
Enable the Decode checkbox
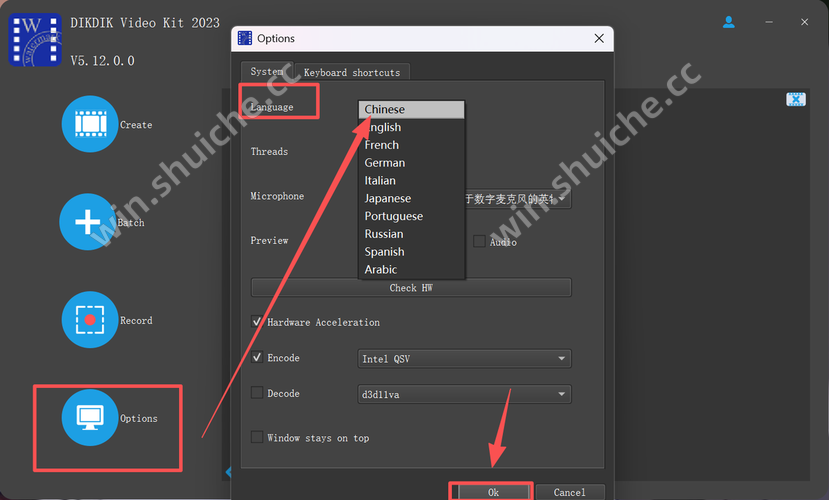(x=257, y=393)
